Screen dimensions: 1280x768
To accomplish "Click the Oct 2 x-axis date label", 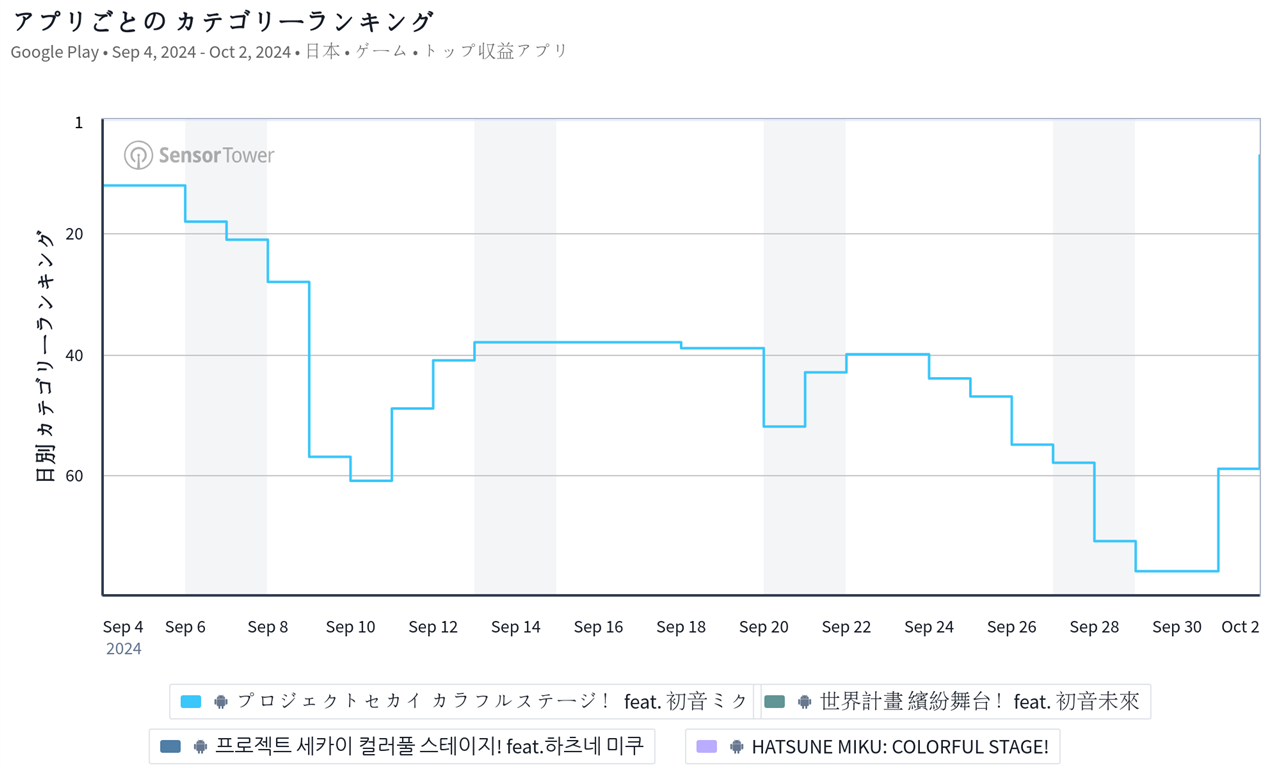I will point(1240,627).
